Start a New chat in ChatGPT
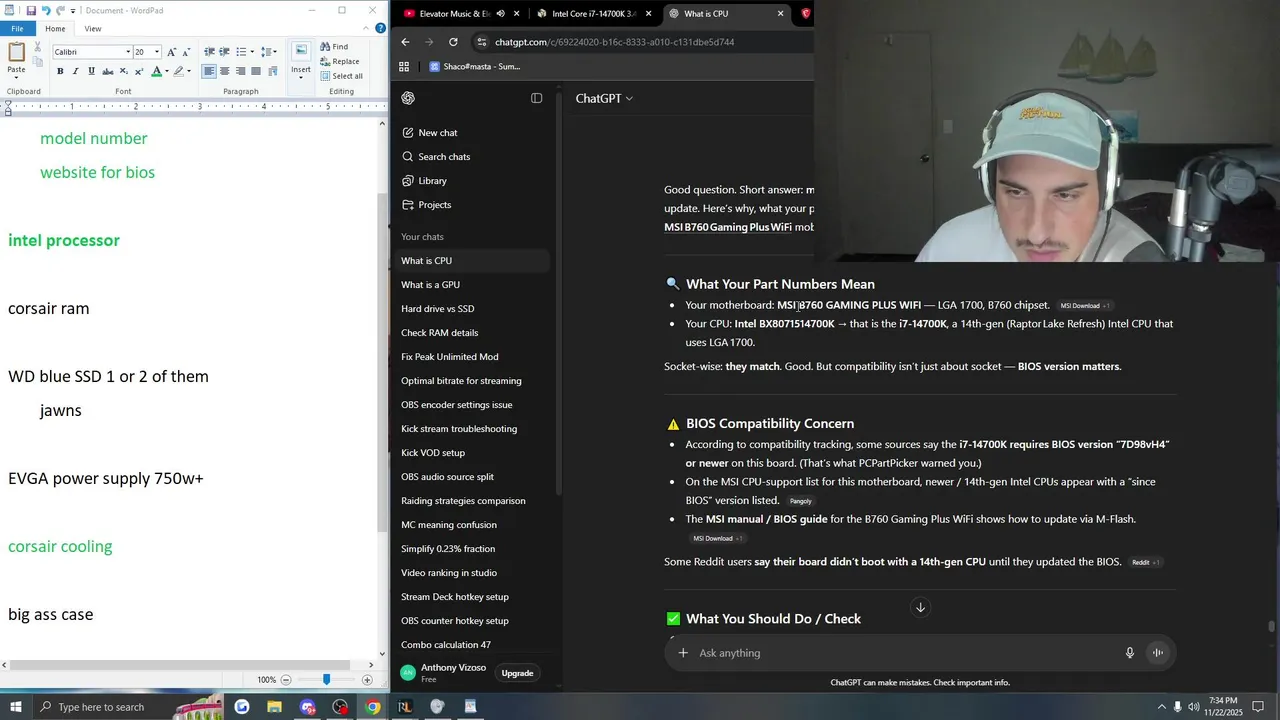The width and height of the screenshot is (1280, 720). click(x=438, y=133)
